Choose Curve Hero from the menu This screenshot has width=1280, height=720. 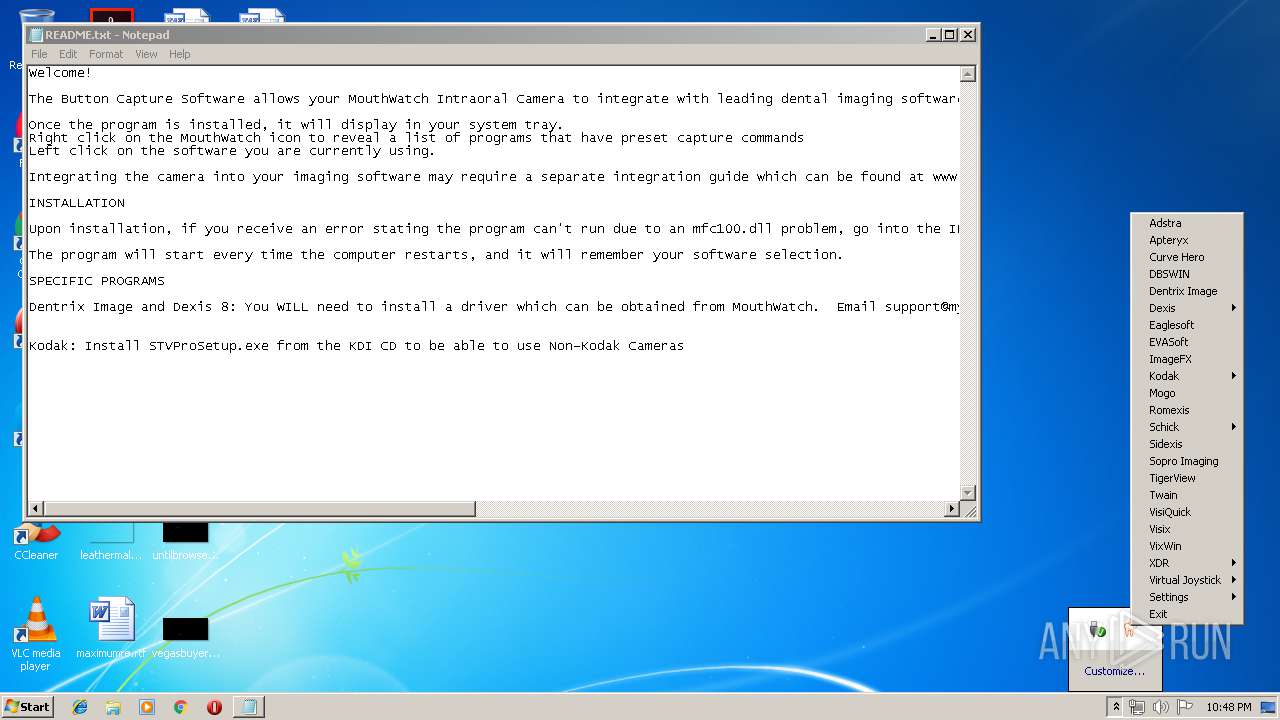point(1187,257)
